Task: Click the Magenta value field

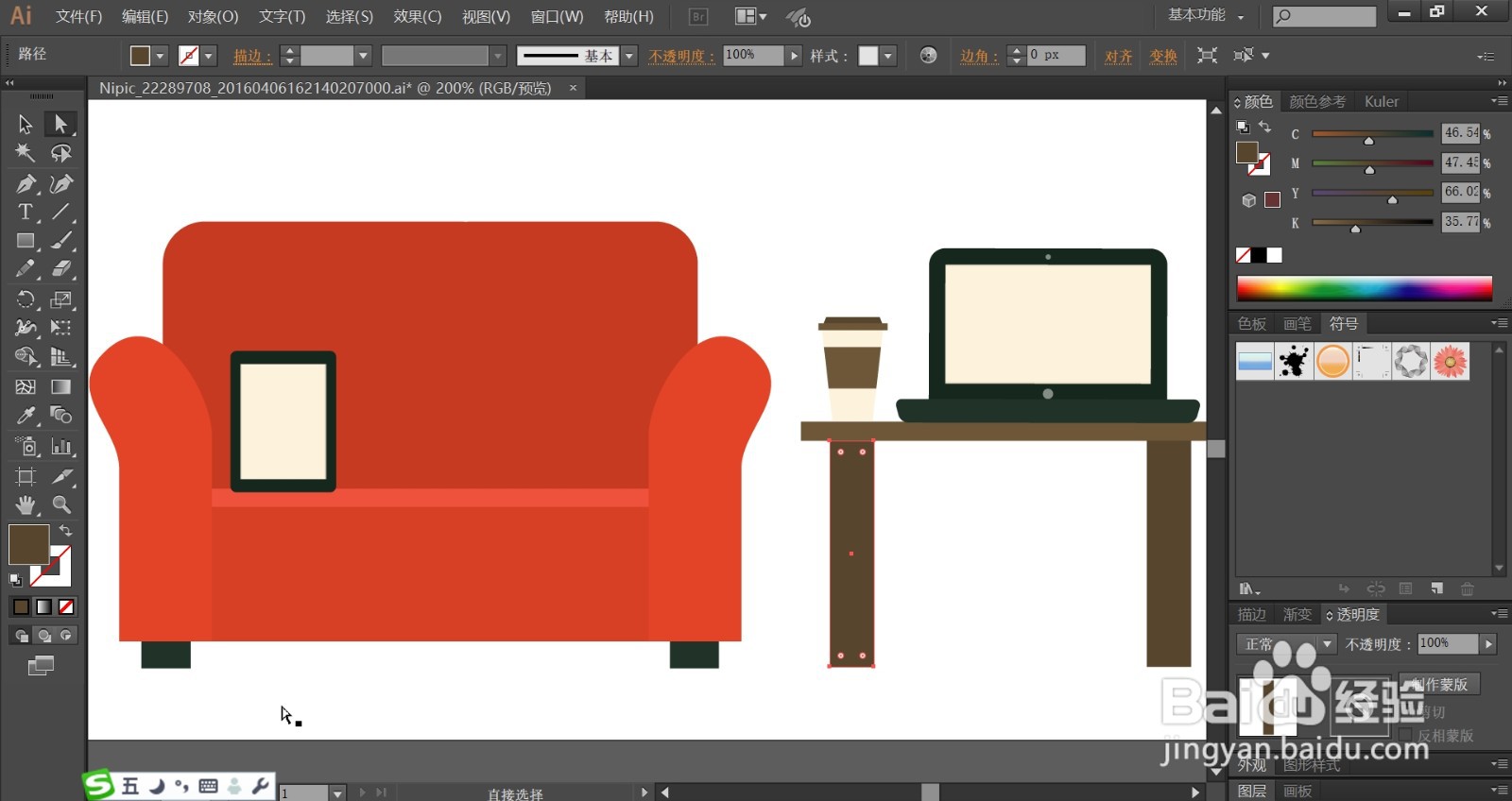Action: pos(1460,162)
